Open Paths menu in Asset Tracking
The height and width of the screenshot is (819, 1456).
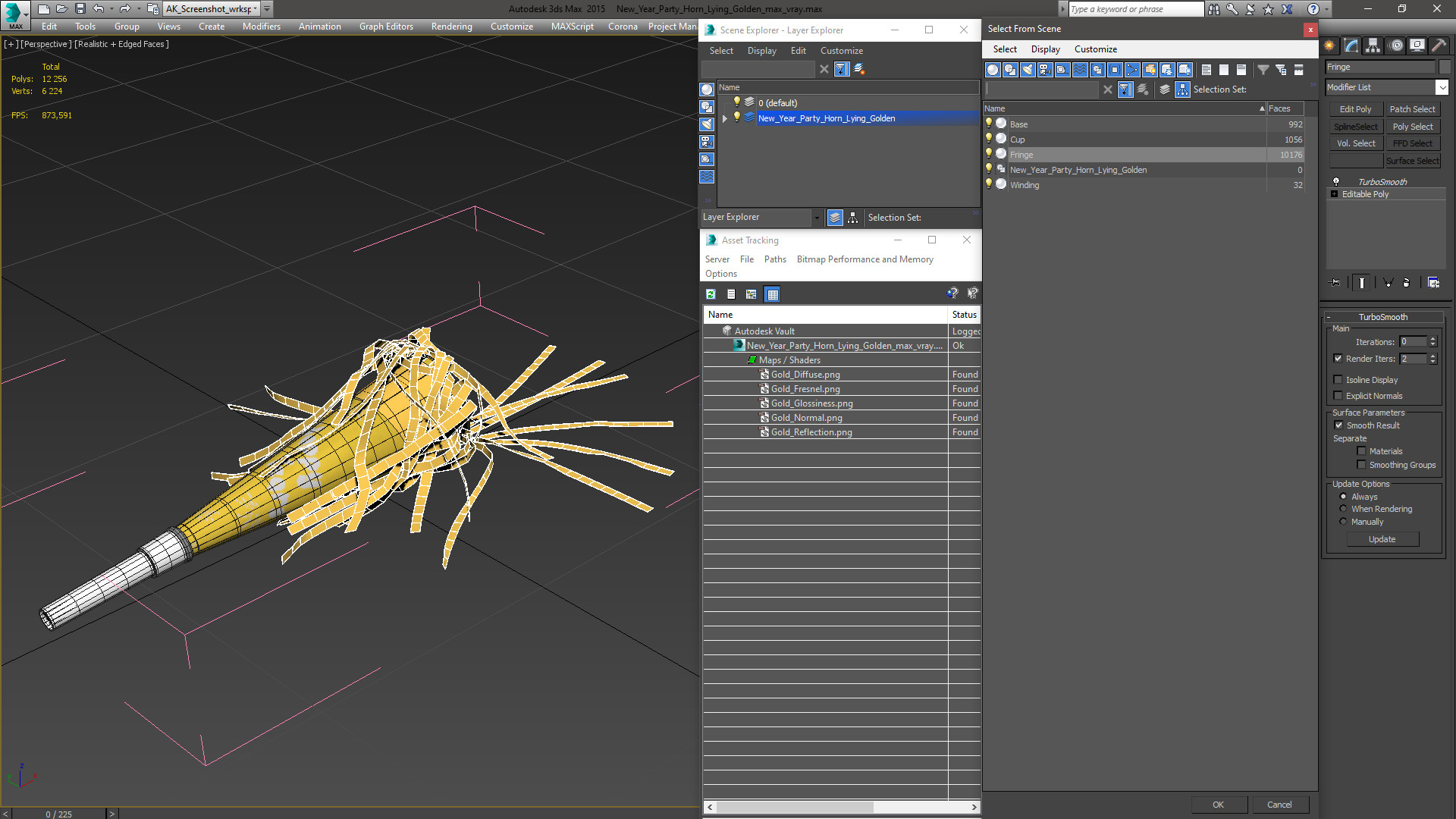(x=774, y=259)
